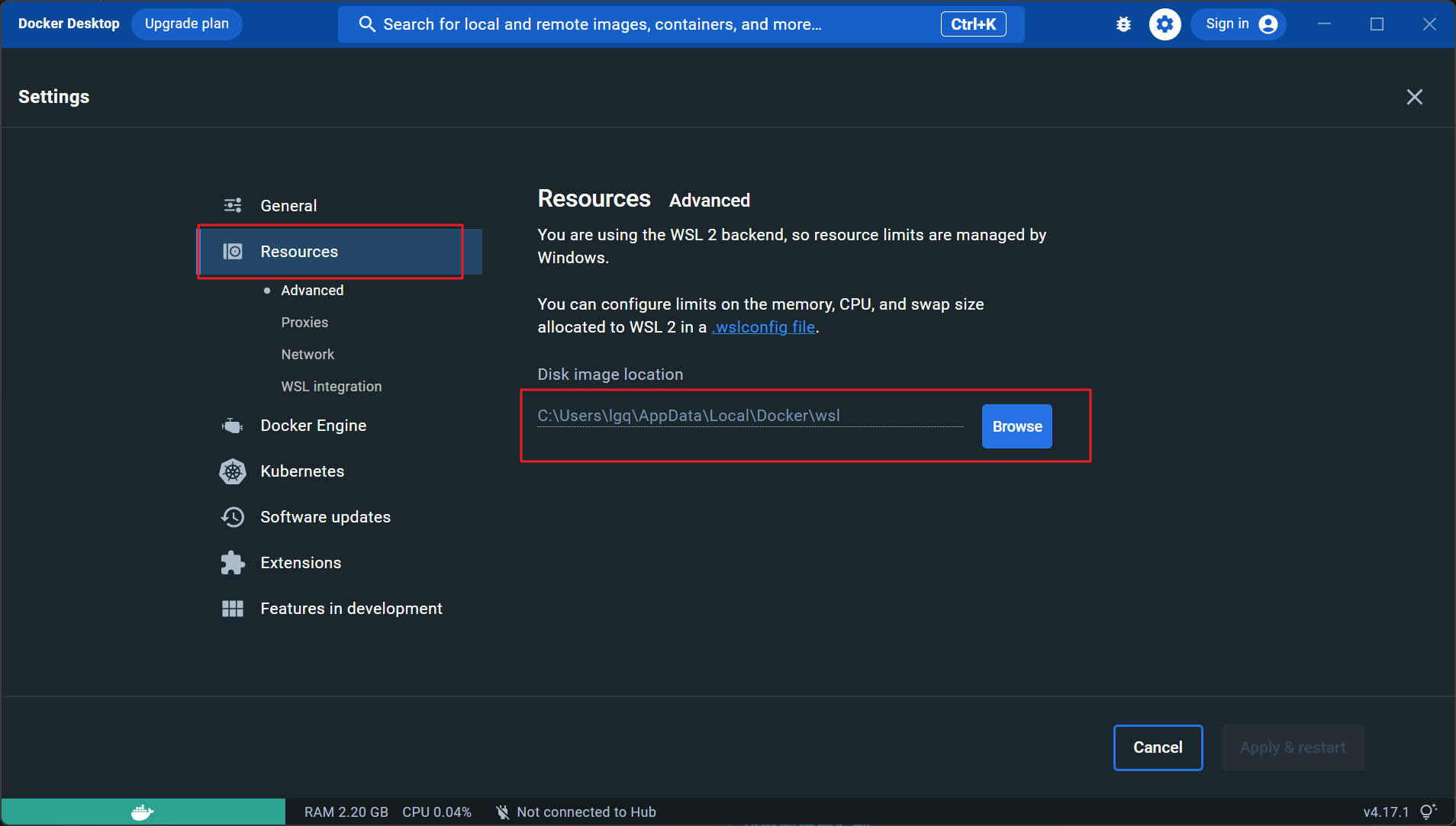Click the Kubernetes wheel icon
The height and width of the screenshot is (826, 1456).
click(233, 471)
